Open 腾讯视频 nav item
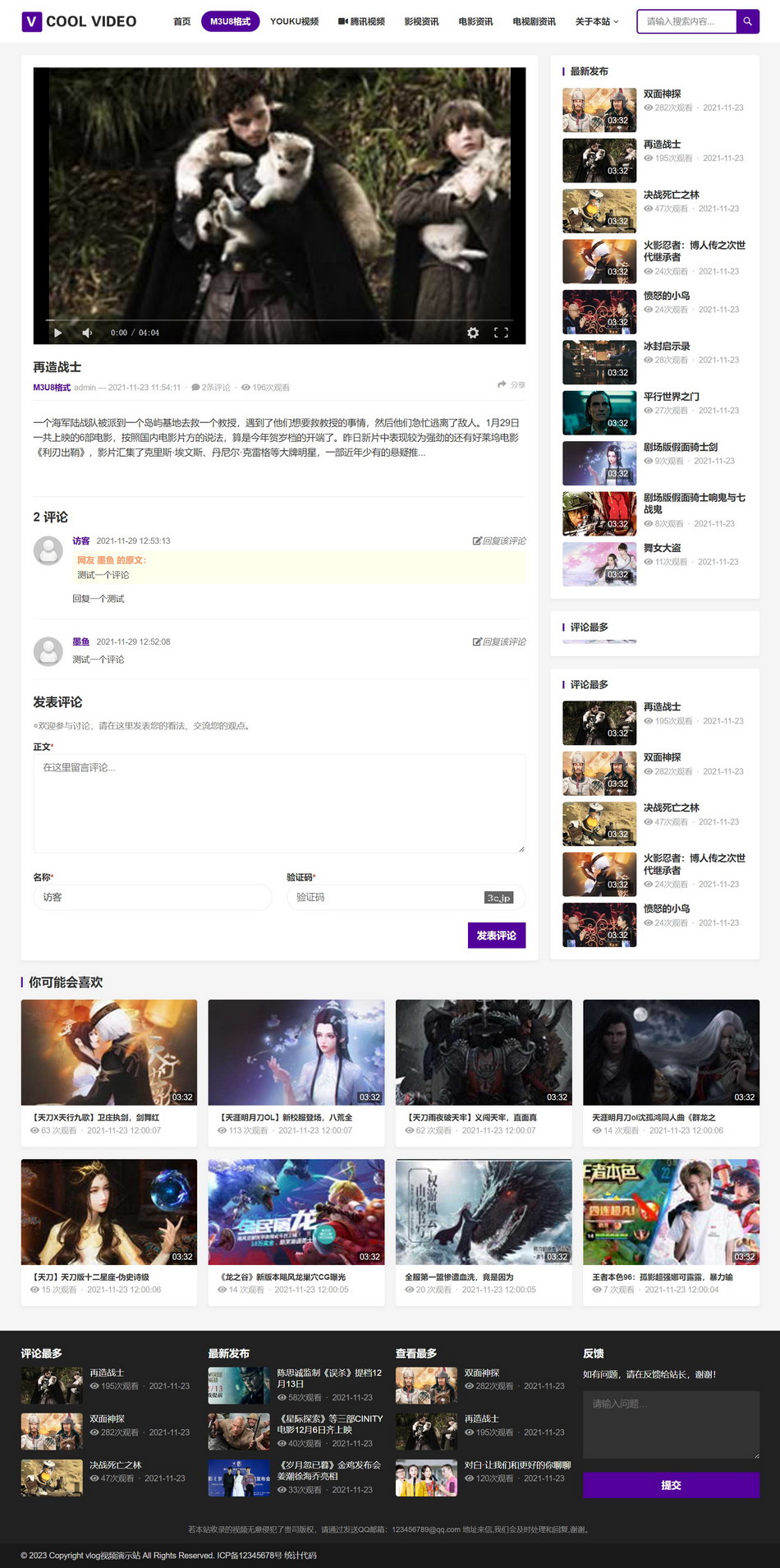The height and width of the screenshot is (1568, 780). pos(362,21)
